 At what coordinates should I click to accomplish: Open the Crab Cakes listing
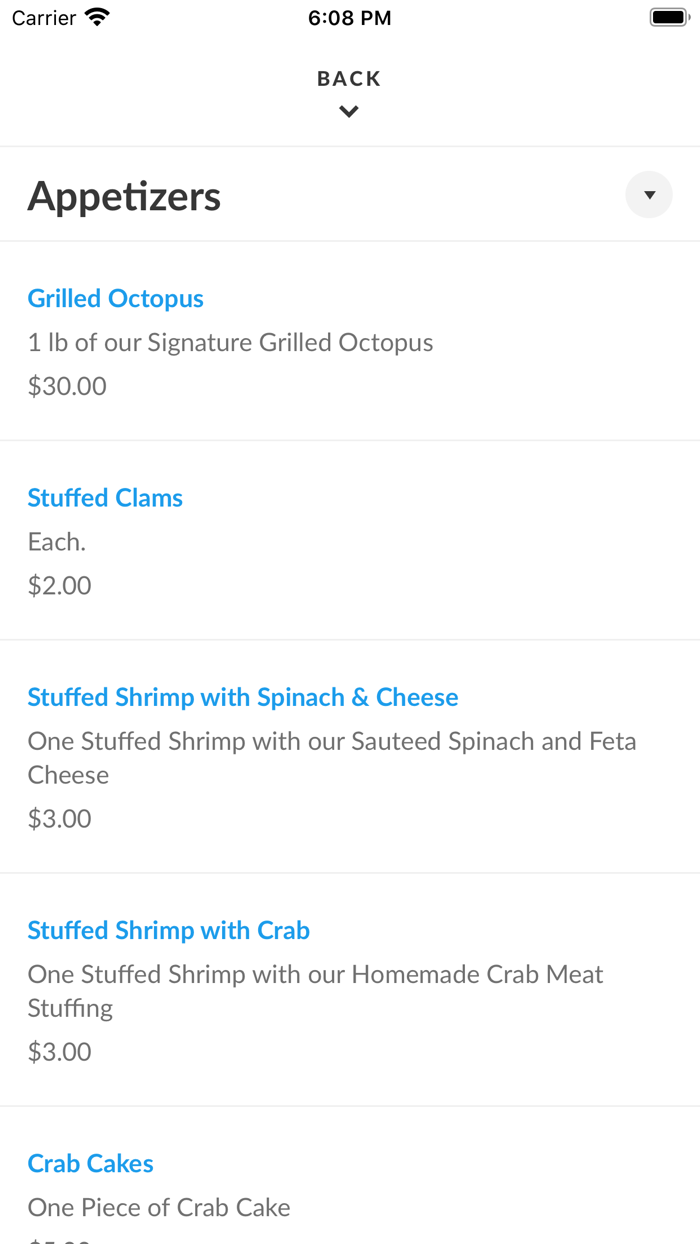(90, 1163)
